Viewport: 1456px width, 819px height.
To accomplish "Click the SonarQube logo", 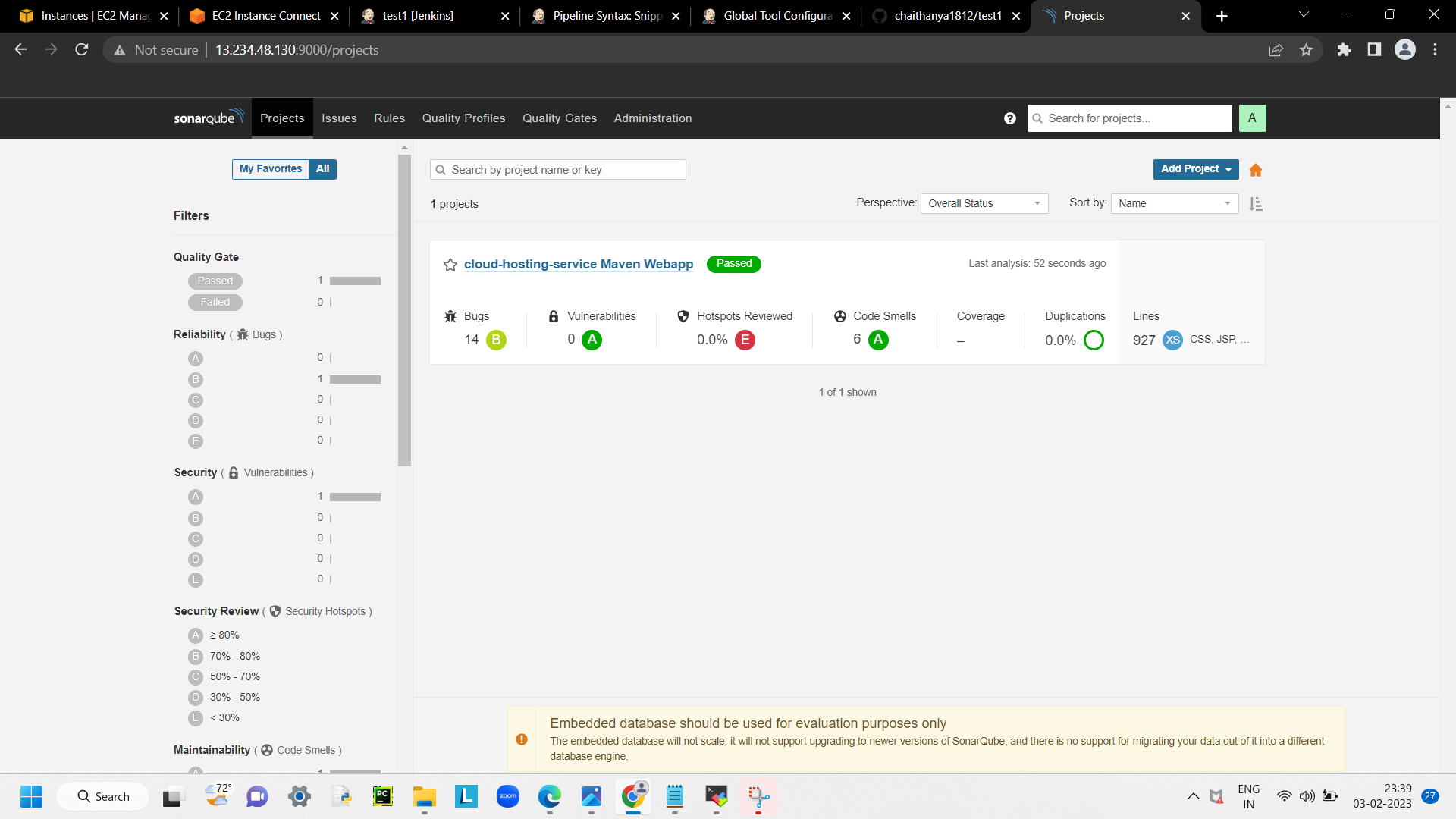I will (208, 118).
